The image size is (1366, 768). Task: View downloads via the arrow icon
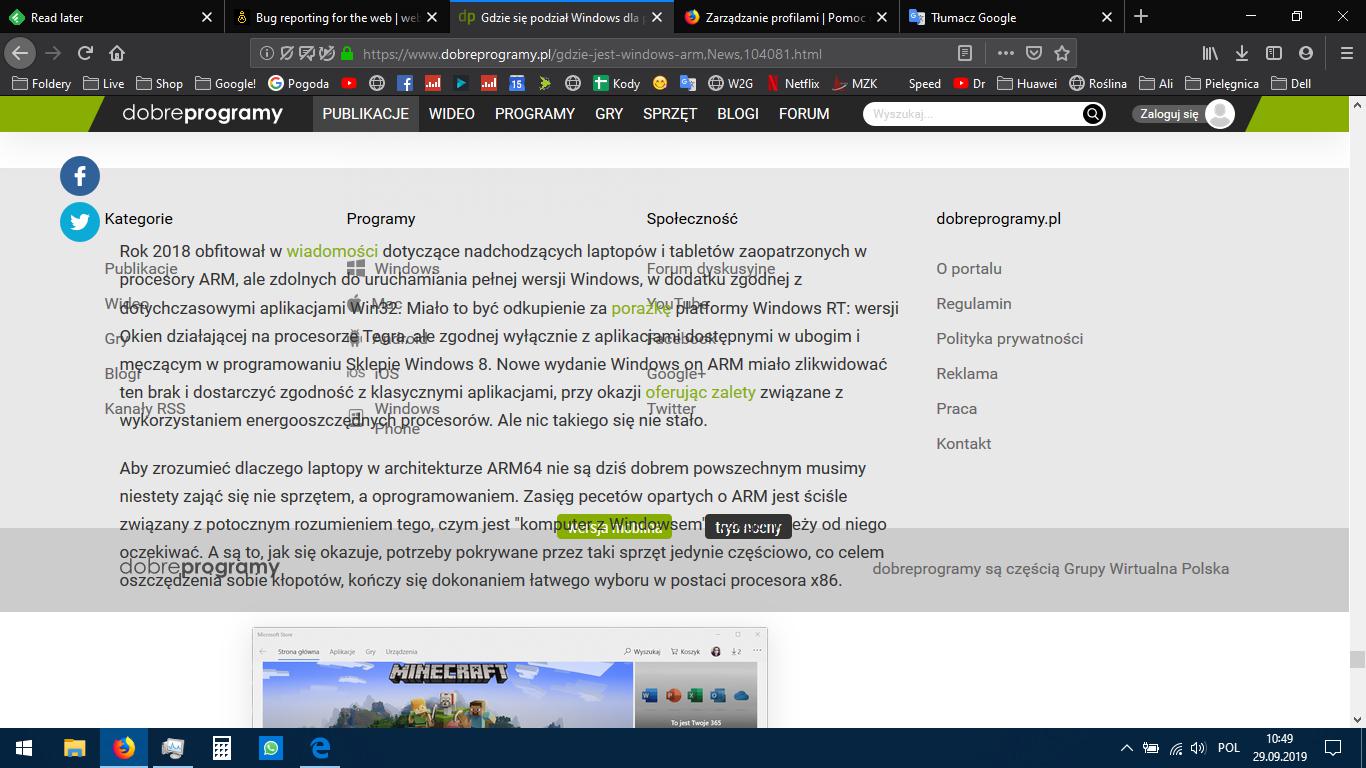point(1241,53)
